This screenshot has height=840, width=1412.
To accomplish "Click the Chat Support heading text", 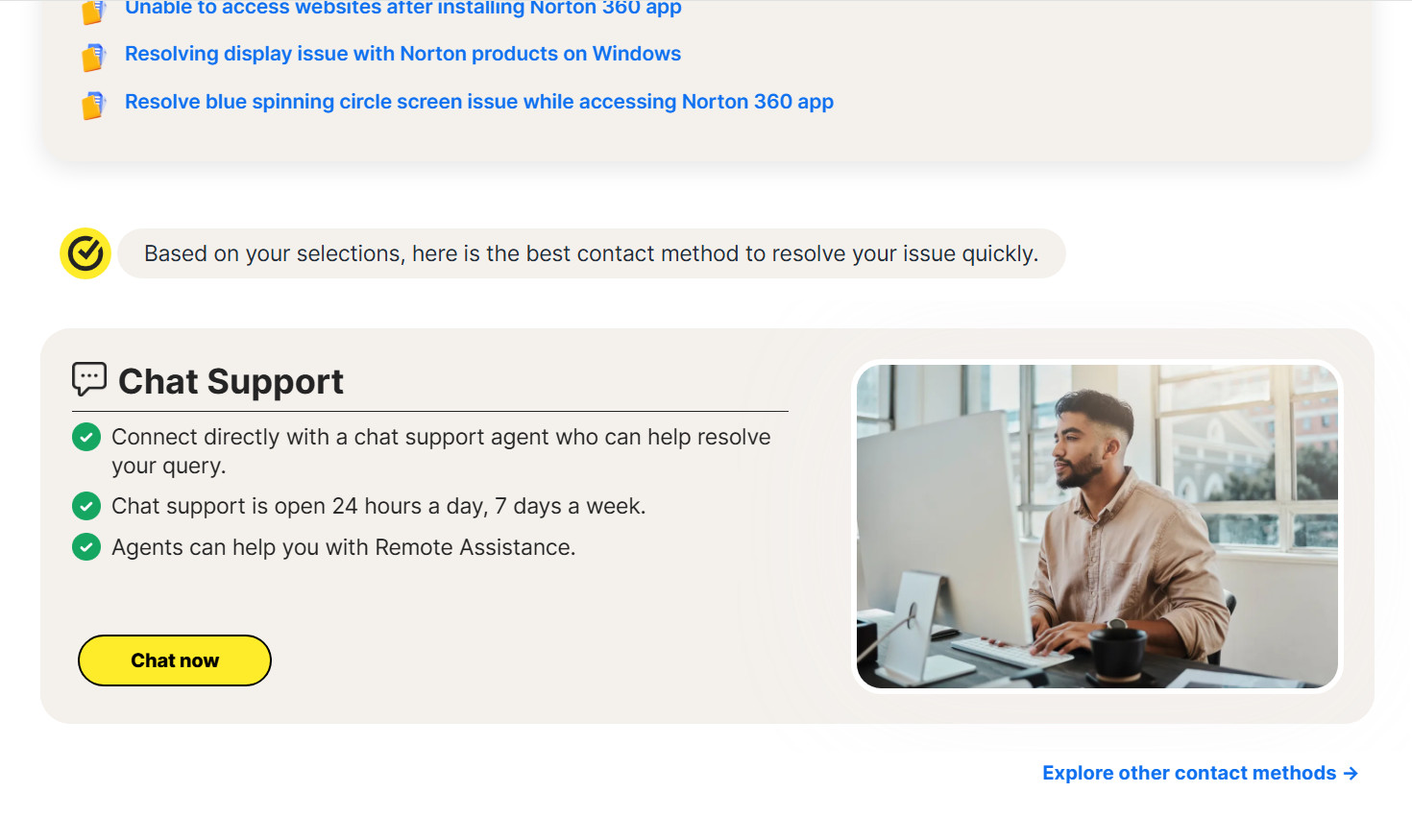I will pyautogui.click(x=231, y=382).
